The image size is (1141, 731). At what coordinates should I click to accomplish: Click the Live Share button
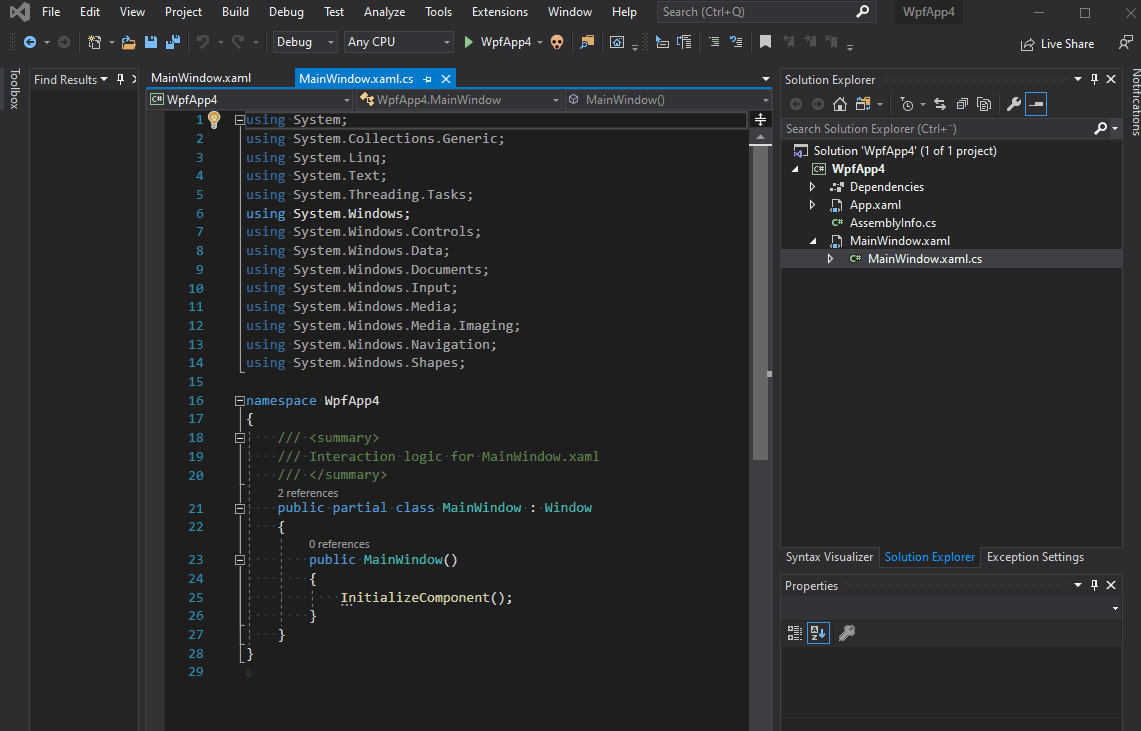coord(1057,44)
